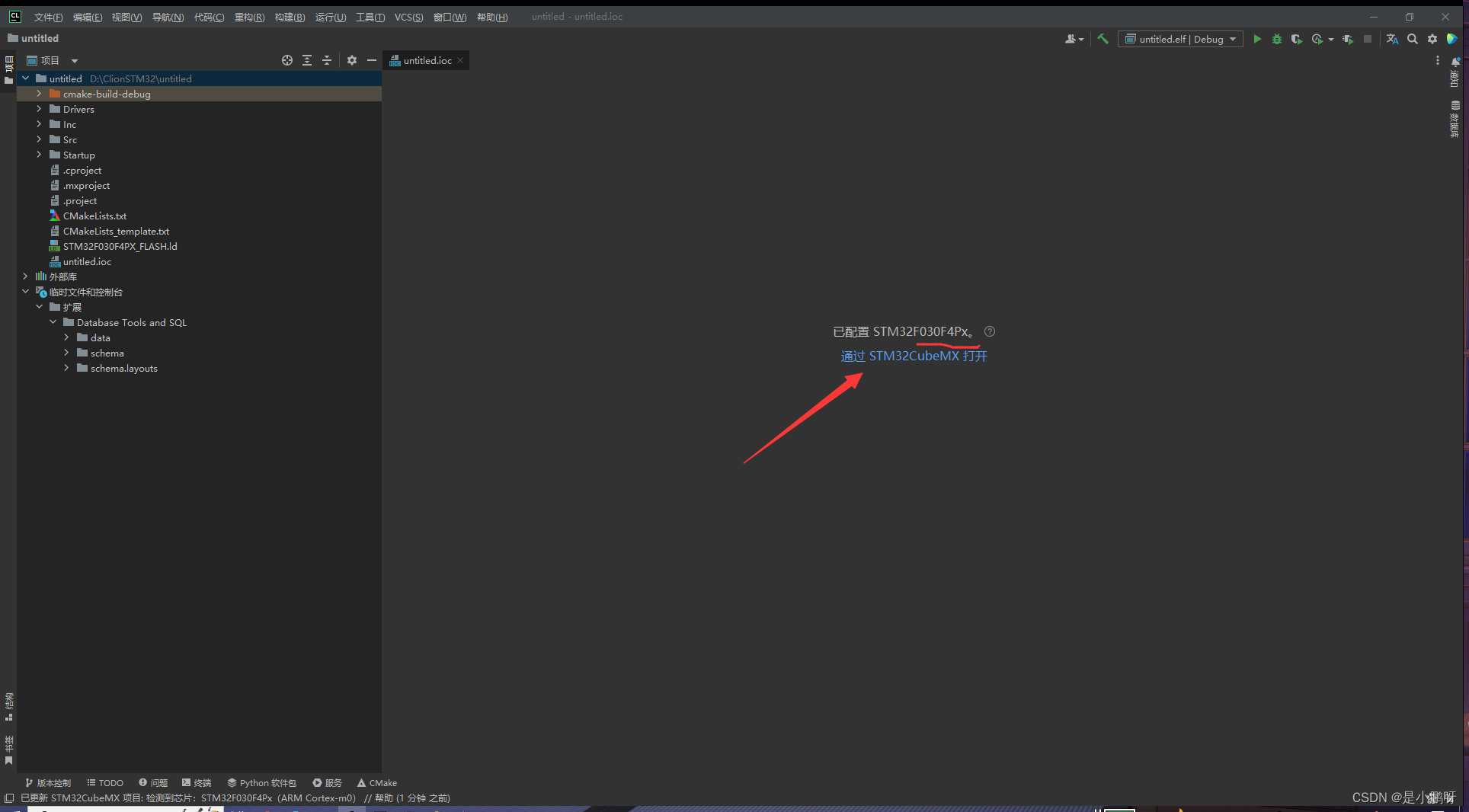
Task: Collapse all items in project panel
Action: tap(327, 60)
